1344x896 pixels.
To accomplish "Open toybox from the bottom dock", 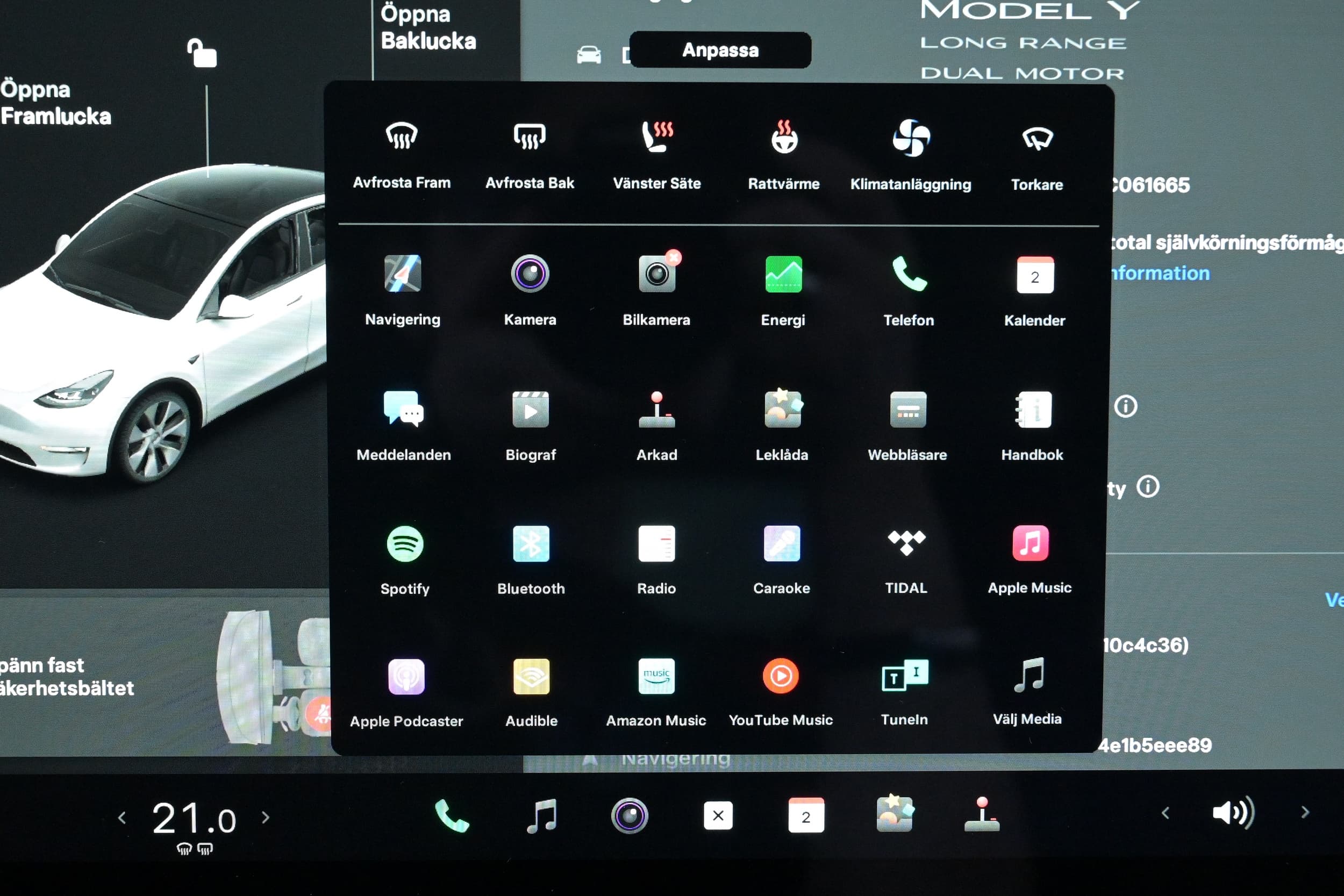I will click(895, 814).
